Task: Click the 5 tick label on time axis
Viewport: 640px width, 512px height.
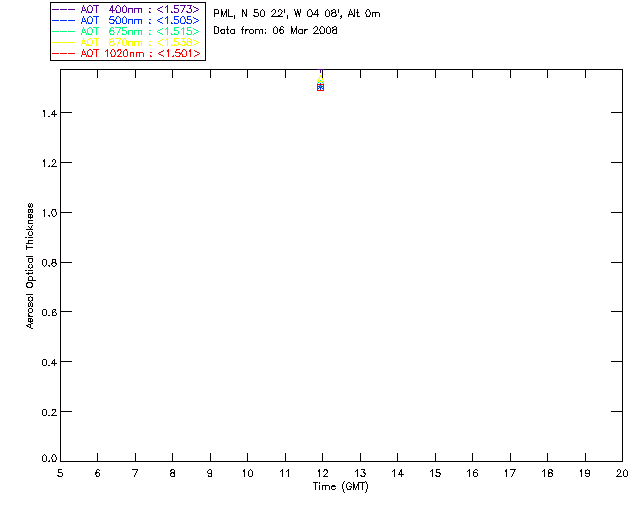Action: (60, 473)
